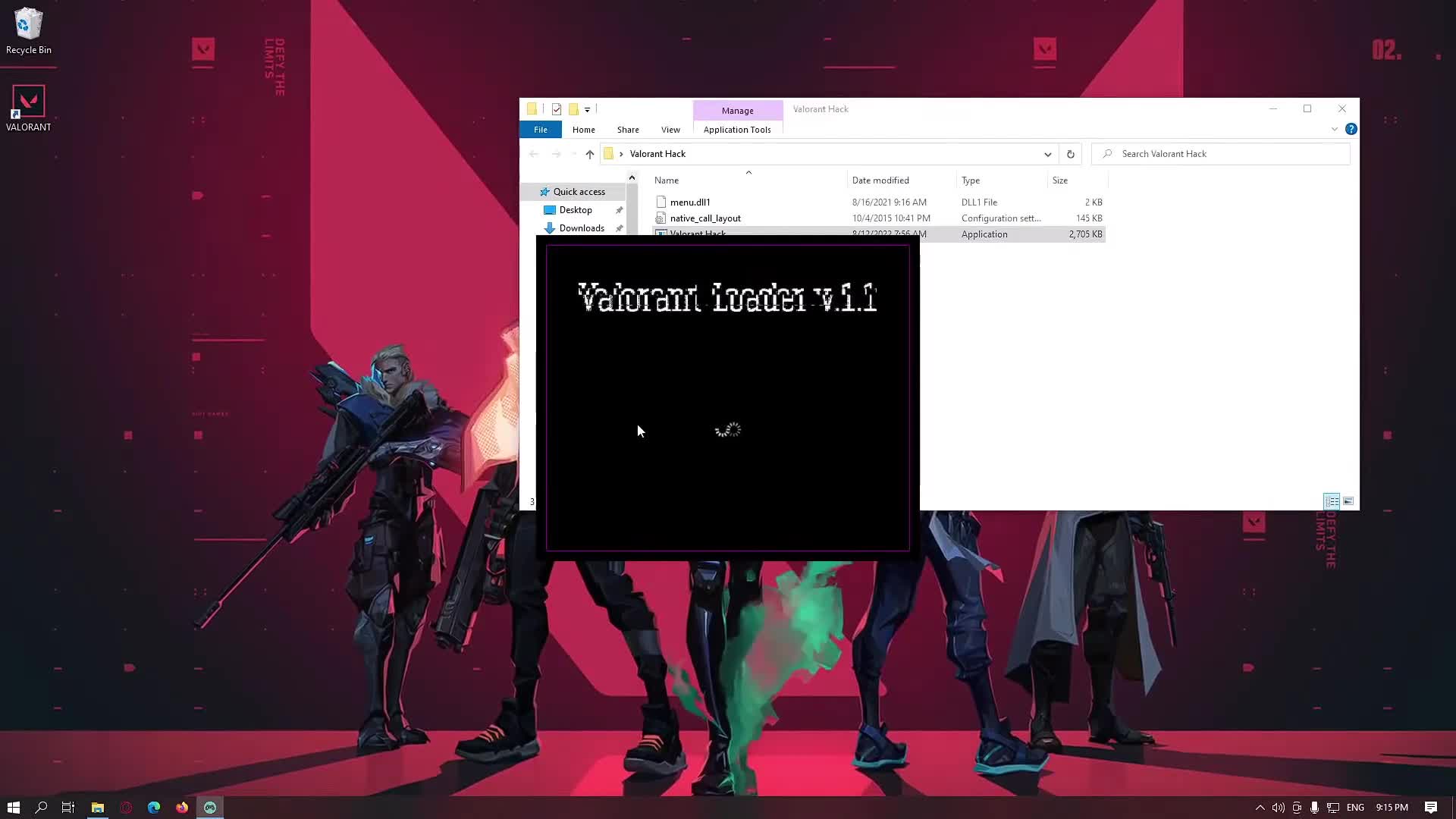The width and height of the screenshot is (1456, 819).
Task: Open the Quick Access Toolbar customize dropdown
Action: (x=587, y=109)
